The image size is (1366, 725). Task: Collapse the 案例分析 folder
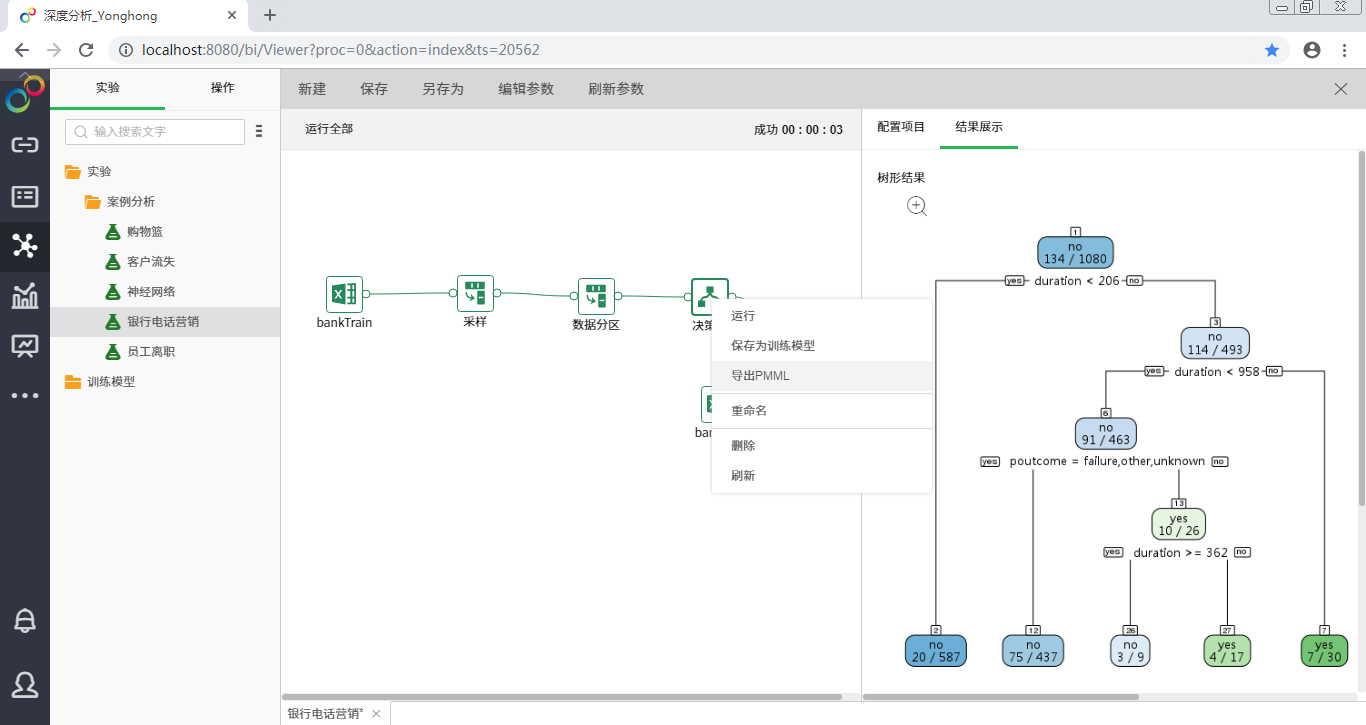[93, 202]
